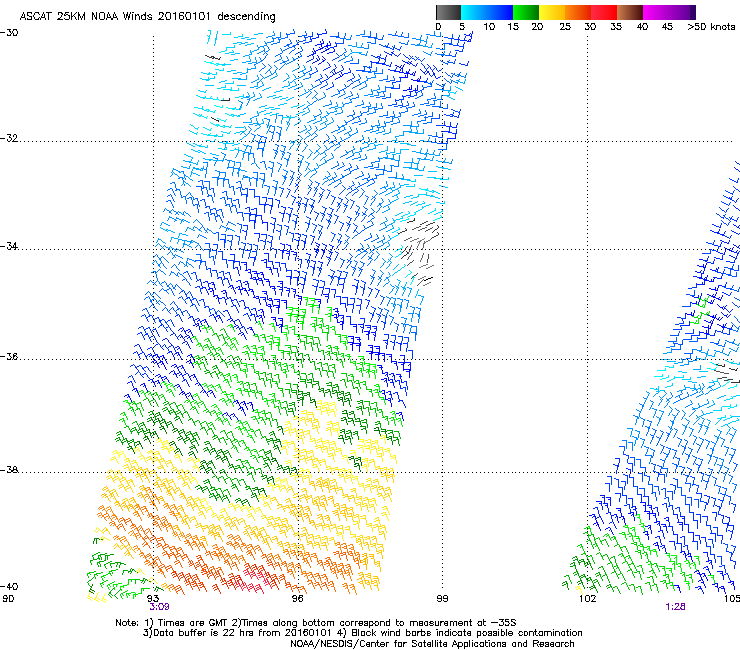Click the cyan-to-blue 5-15 knots legend segment
The width and height of the screenshot is (740, 650).
pyautogui.click(x=487, y=12)
